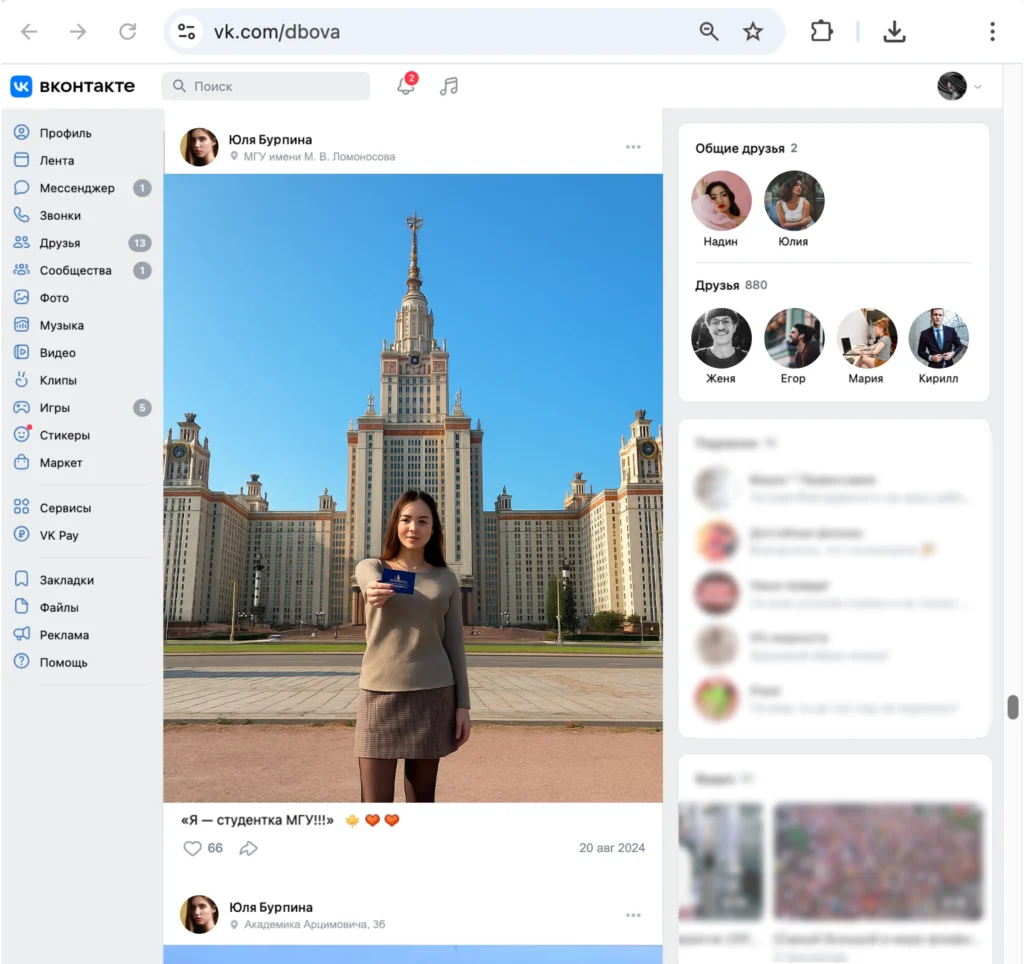
Task: Open the three-dot menu on MGU post
Action: pyautogui.click(x=633, y=147)
